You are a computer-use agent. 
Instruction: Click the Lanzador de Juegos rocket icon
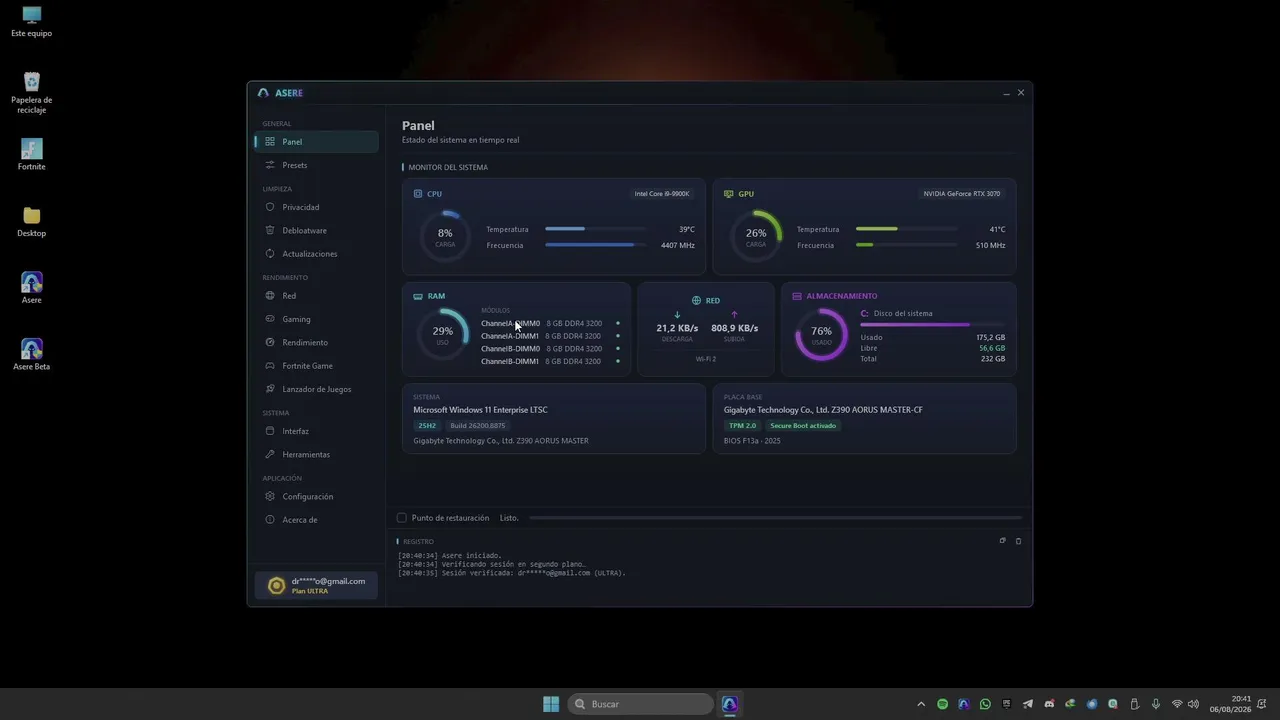pos(270,389)
